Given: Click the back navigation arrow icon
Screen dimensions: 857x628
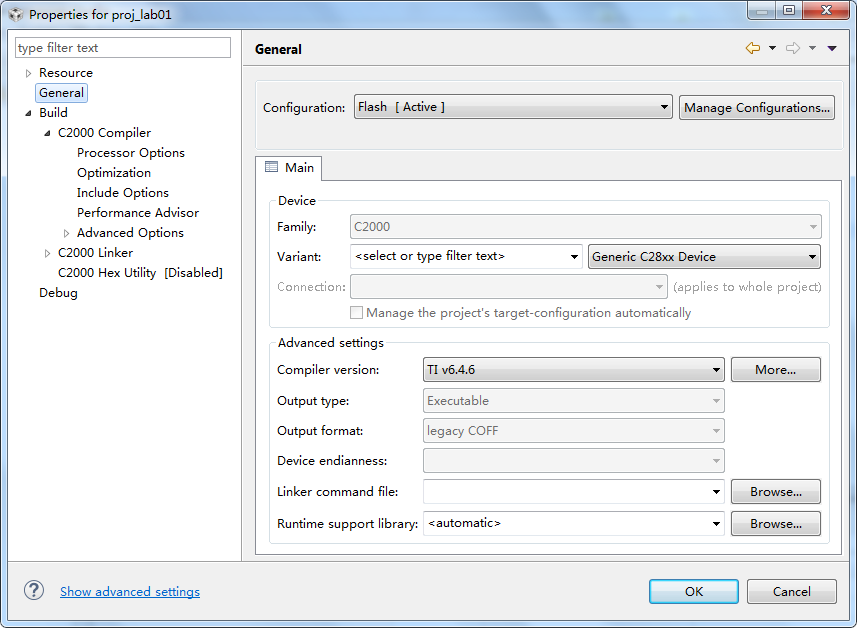Looking at the screenshot, I should tap(752, 48).
